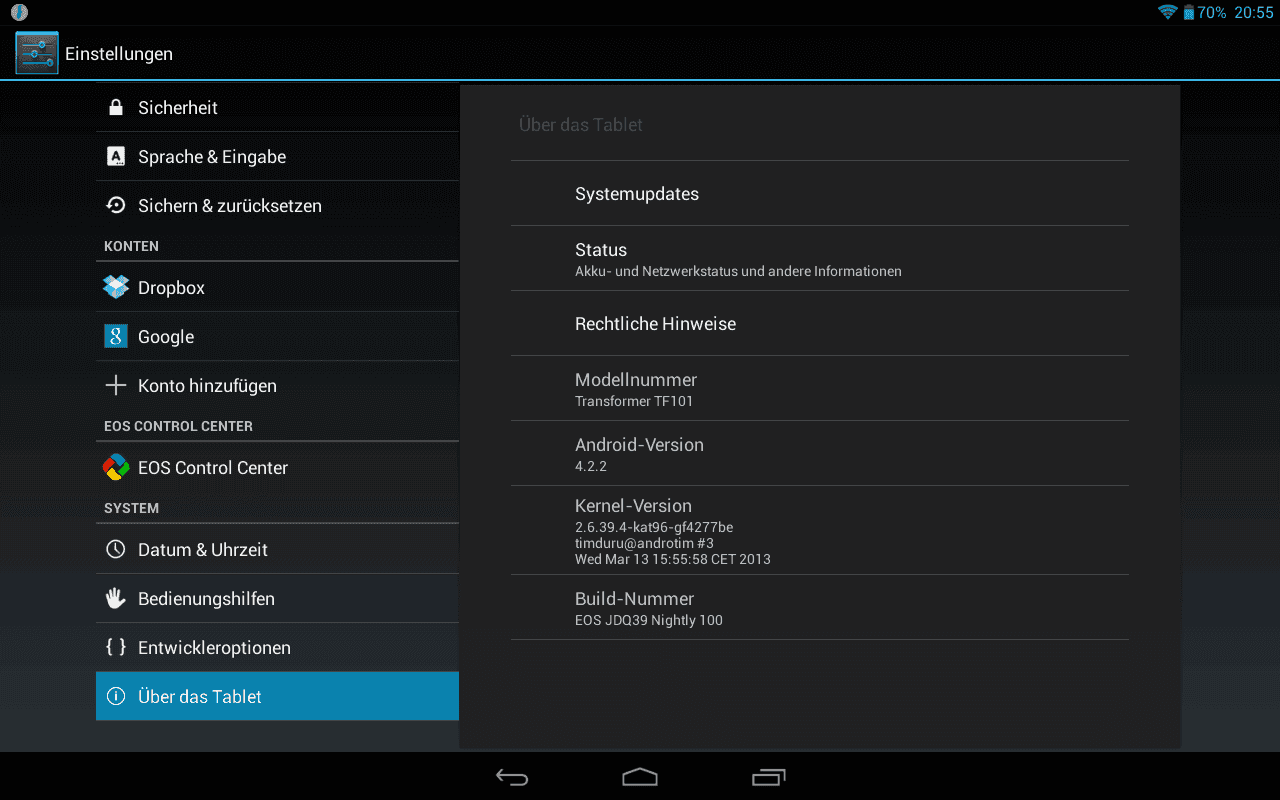Tap the Back navigation button

click(x=512, y=777)
